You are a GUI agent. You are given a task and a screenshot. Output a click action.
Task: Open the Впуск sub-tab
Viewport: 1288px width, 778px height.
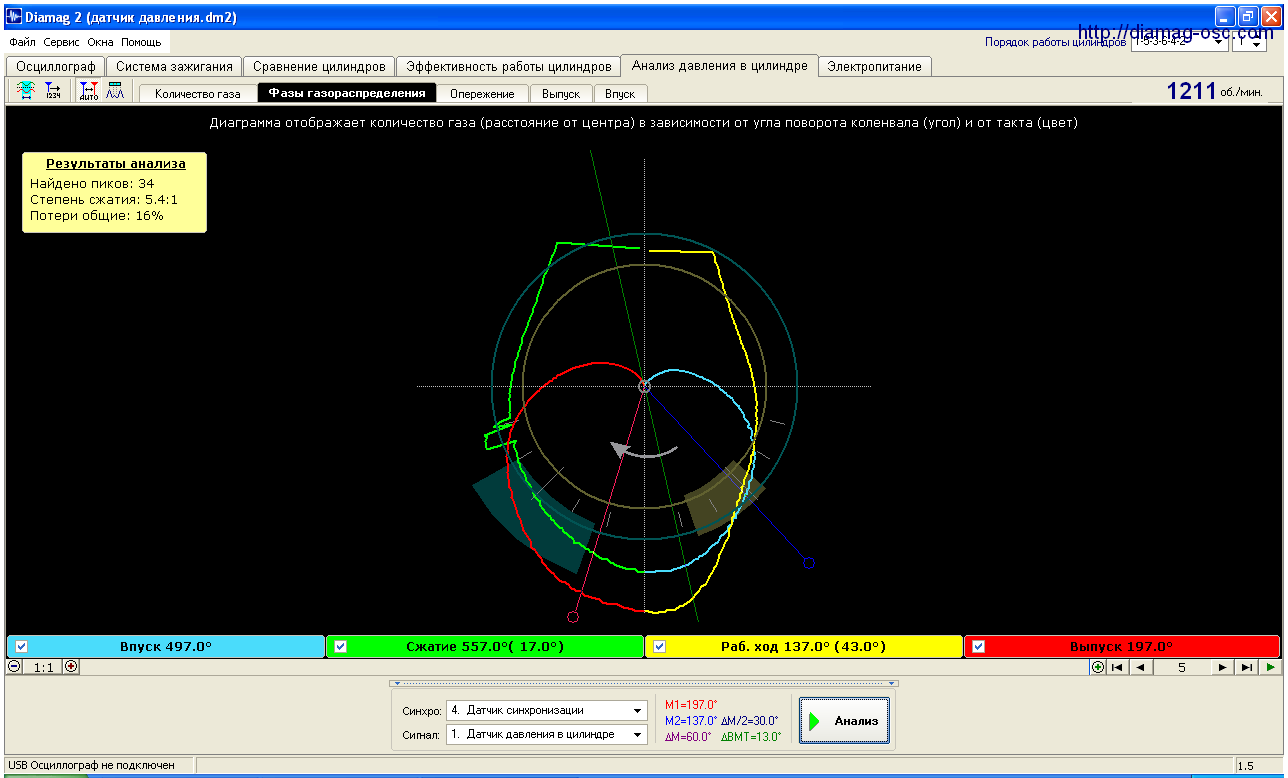pos(620,93)
